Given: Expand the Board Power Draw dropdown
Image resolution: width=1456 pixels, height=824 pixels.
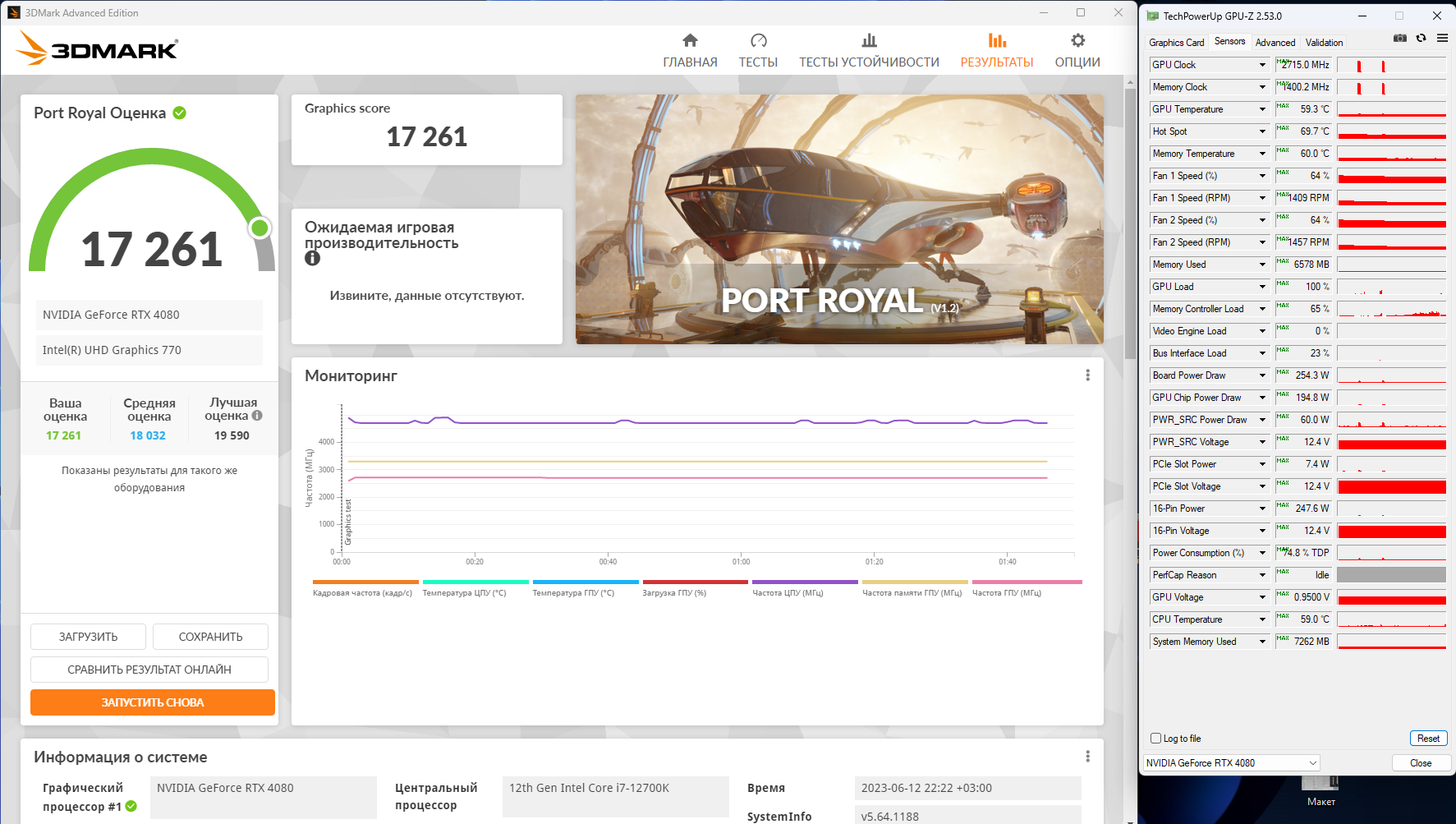Looking at the screenshot, I should point(1262,375).
